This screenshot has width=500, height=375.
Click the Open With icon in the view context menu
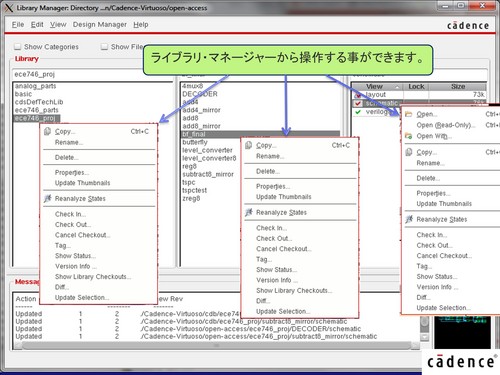pyautogui.click(x=409, y=136)
